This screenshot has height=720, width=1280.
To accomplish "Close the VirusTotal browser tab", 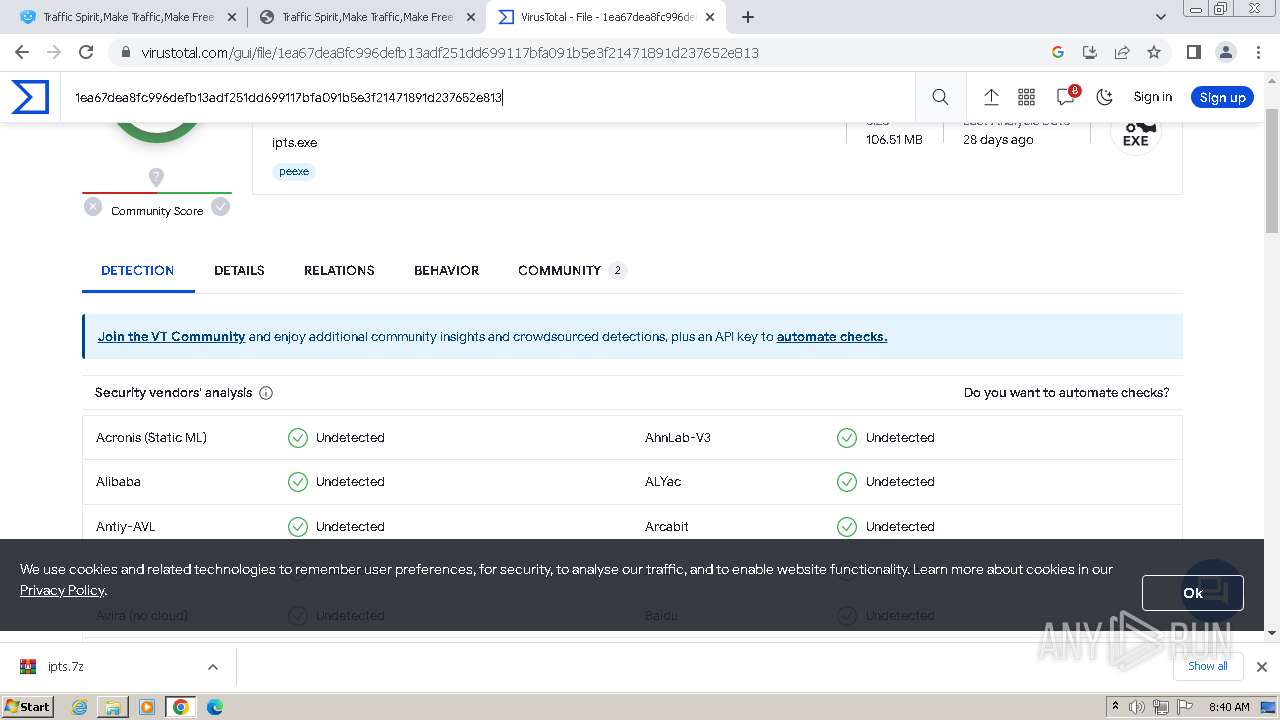I will tap(710, 17).
